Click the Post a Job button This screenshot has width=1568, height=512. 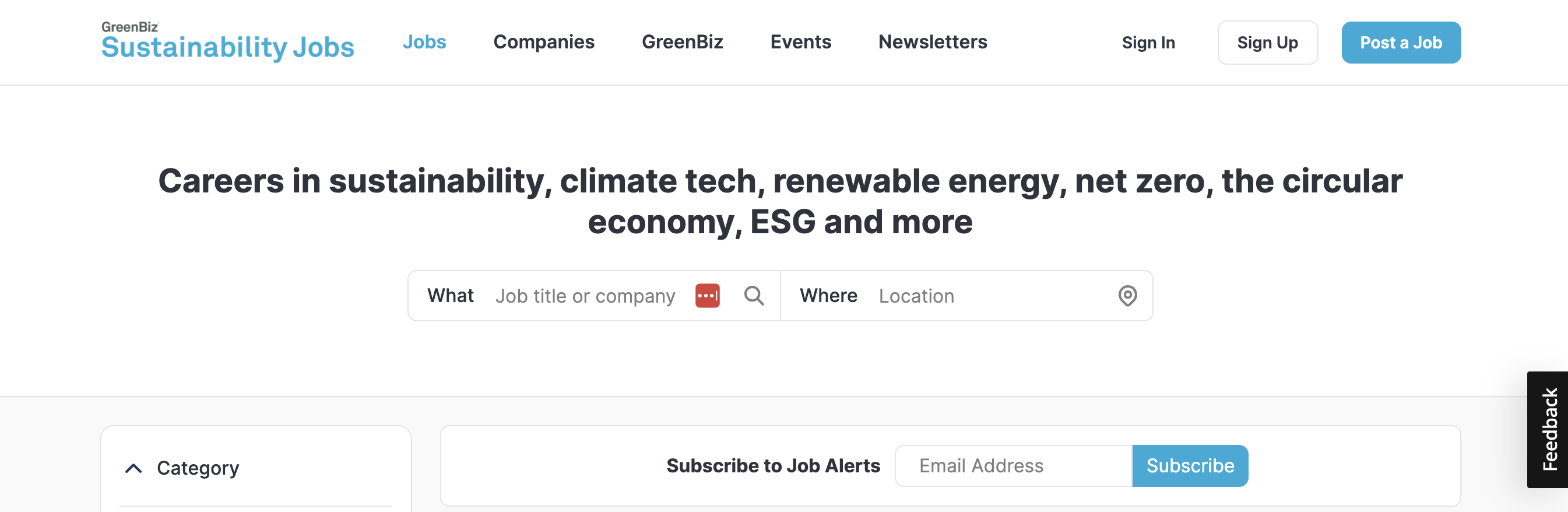[1401, 43]
